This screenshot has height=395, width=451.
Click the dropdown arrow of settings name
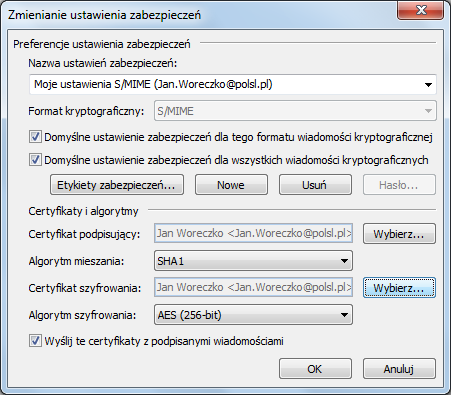[x=428, y=85]
